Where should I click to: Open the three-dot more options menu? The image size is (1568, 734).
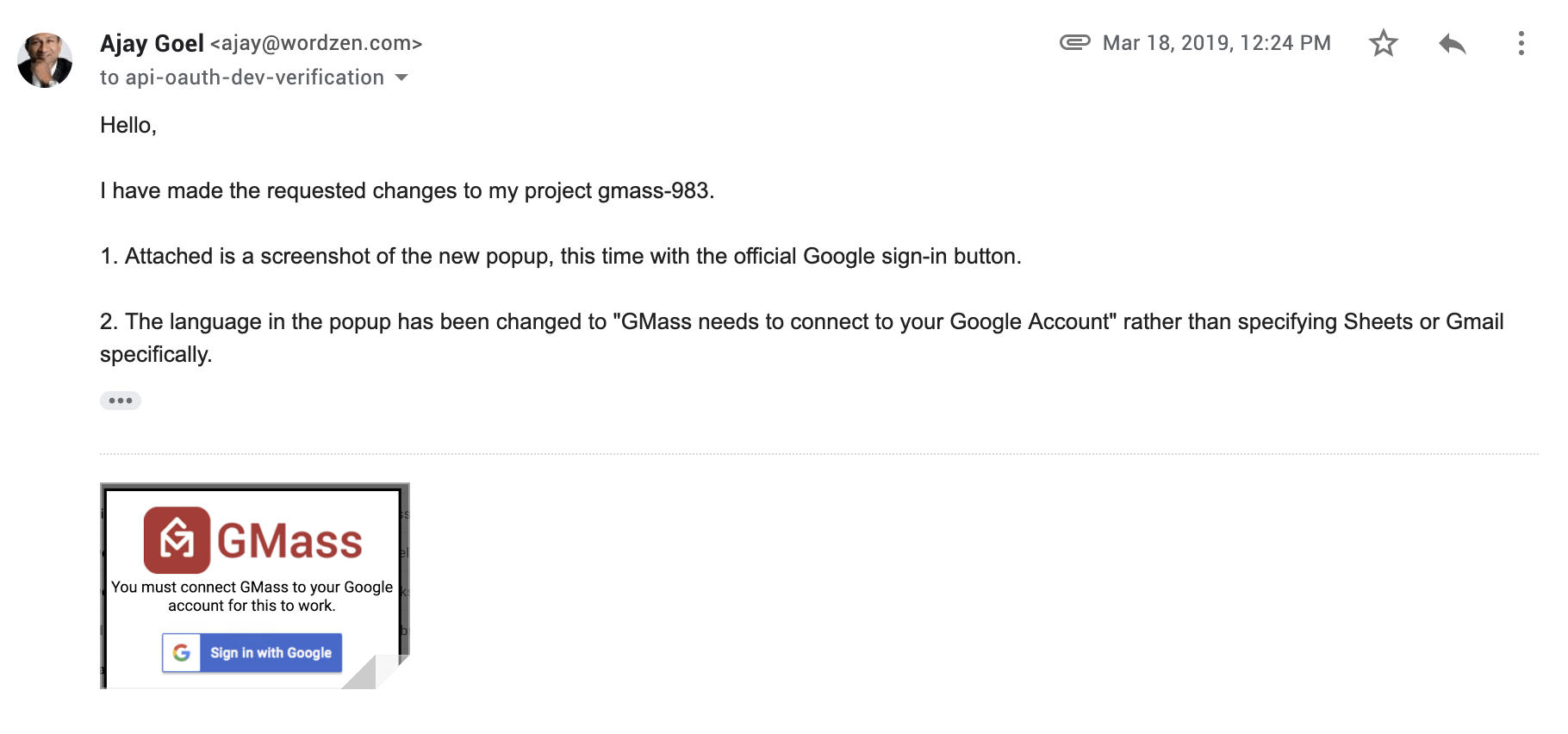pyautogui.click(x=1521, y=43)
